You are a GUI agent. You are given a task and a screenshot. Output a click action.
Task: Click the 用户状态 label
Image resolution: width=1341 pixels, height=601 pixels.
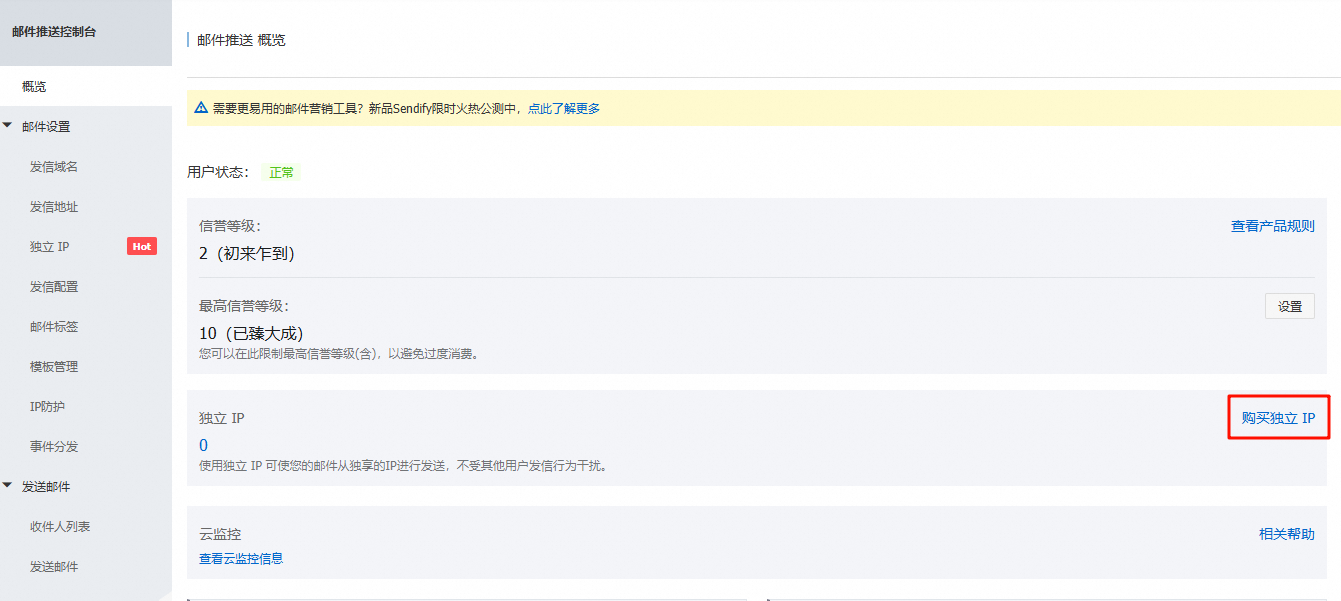pyautogui.click(x=218, y=172)
